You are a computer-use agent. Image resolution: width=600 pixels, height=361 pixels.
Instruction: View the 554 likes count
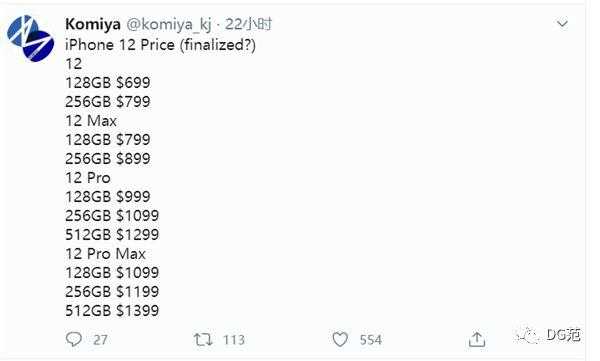tap(371, 340)
